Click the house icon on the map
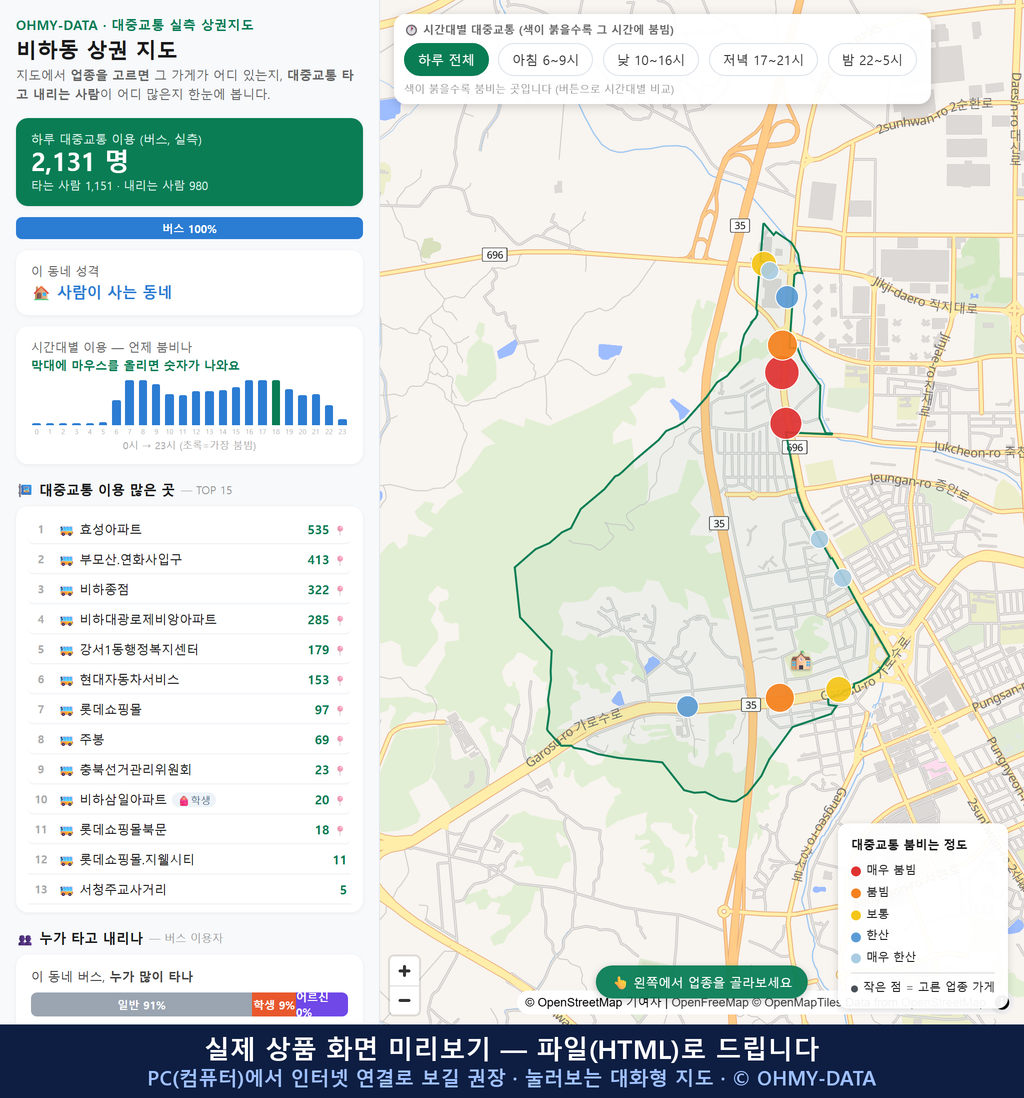The width and height of the screenshot is (1024, 1098). tap(801, 660)
